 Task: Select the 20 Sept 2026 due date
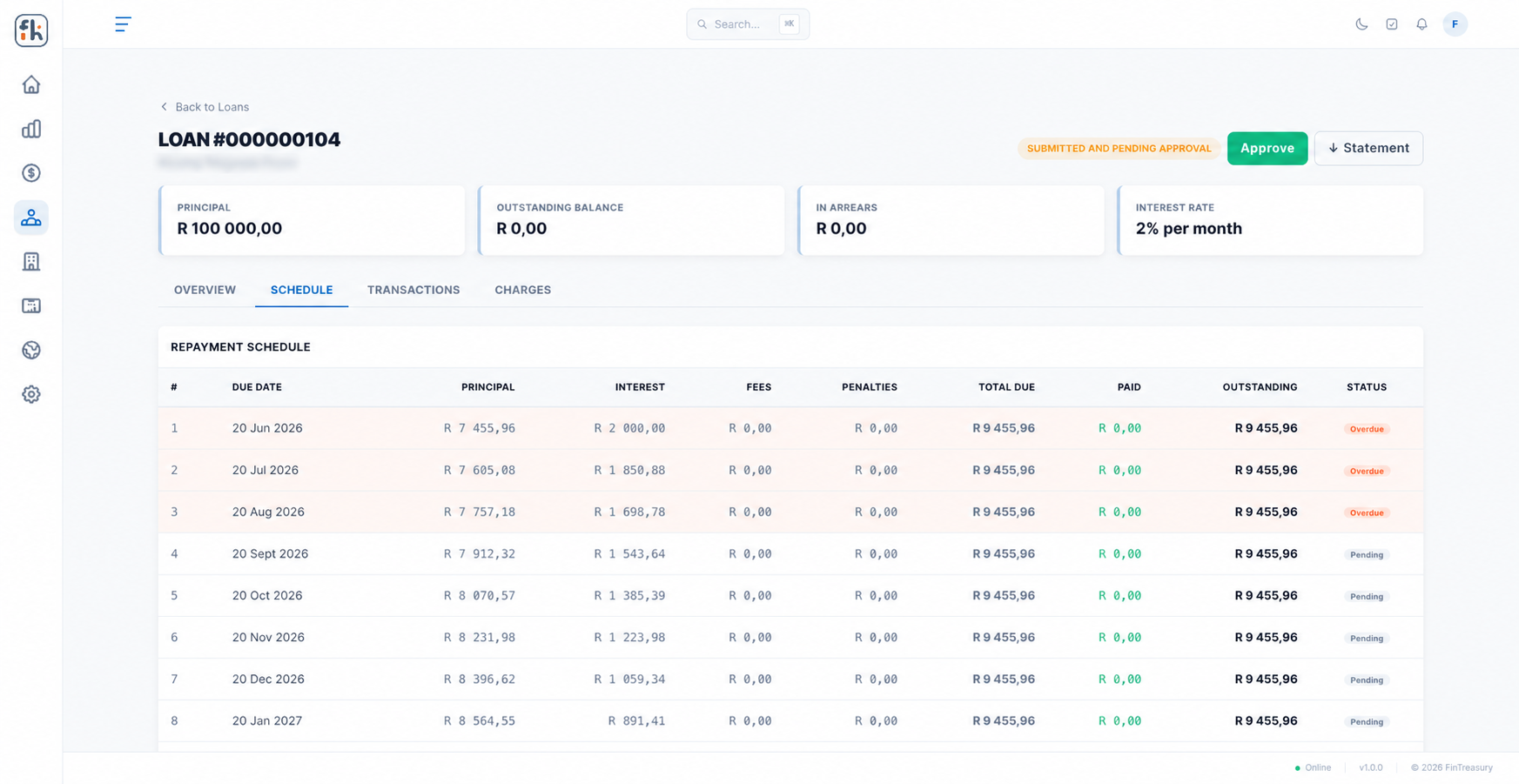pos(270,553)
